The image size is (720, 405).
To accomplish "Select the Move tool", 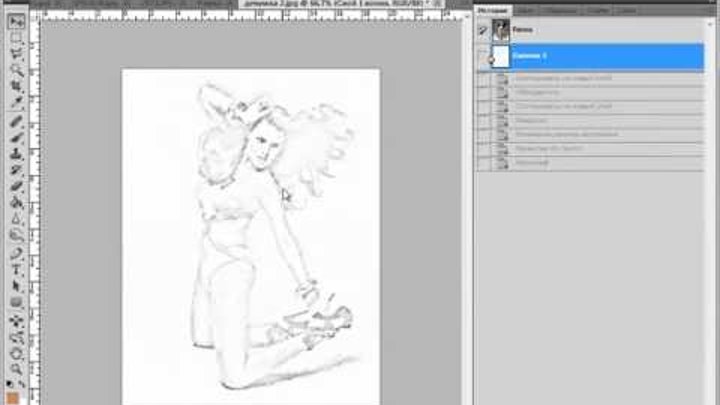I will (16, 21).
